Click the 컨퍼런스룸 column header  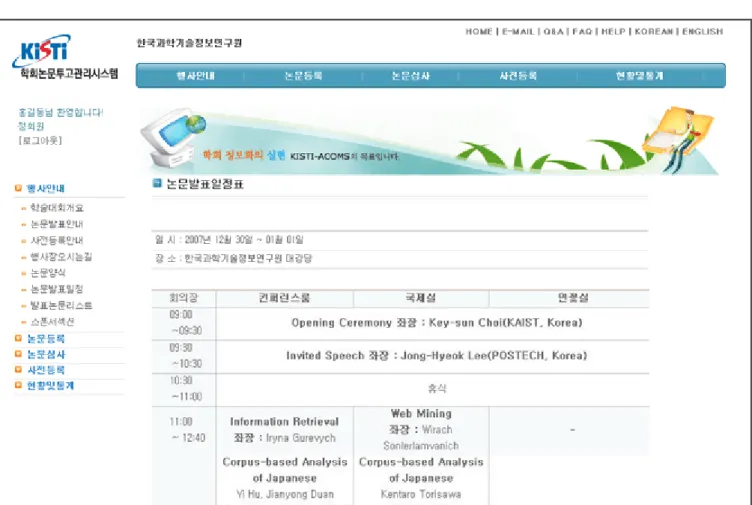coord(284,298)
